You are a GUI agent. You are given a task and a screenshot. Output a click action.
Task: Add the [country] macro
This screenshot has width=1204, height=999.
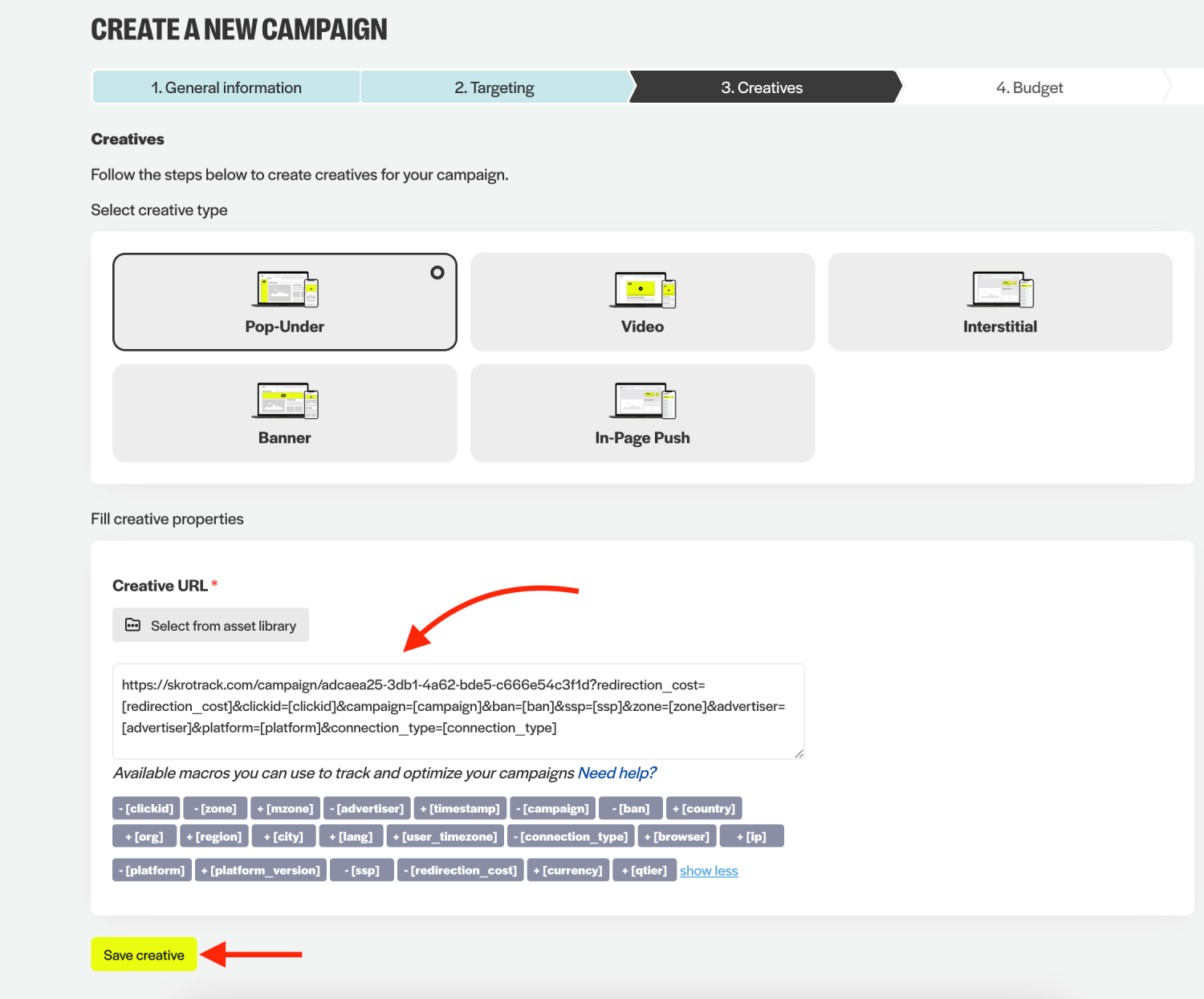(704, 808)
